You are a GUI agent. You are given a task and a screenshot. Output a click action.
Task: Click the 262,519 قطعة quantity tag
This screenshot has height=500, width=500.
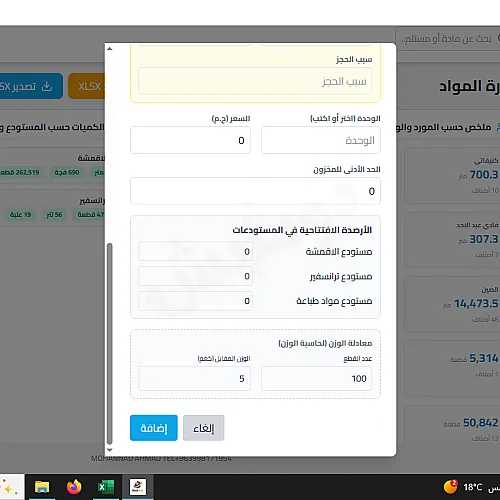tap(21, 172)
